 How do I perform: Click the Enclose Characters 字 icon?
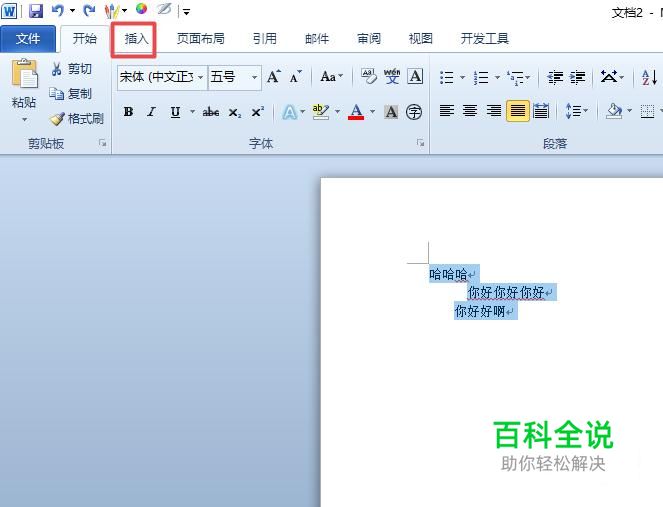tap(414, 112)
